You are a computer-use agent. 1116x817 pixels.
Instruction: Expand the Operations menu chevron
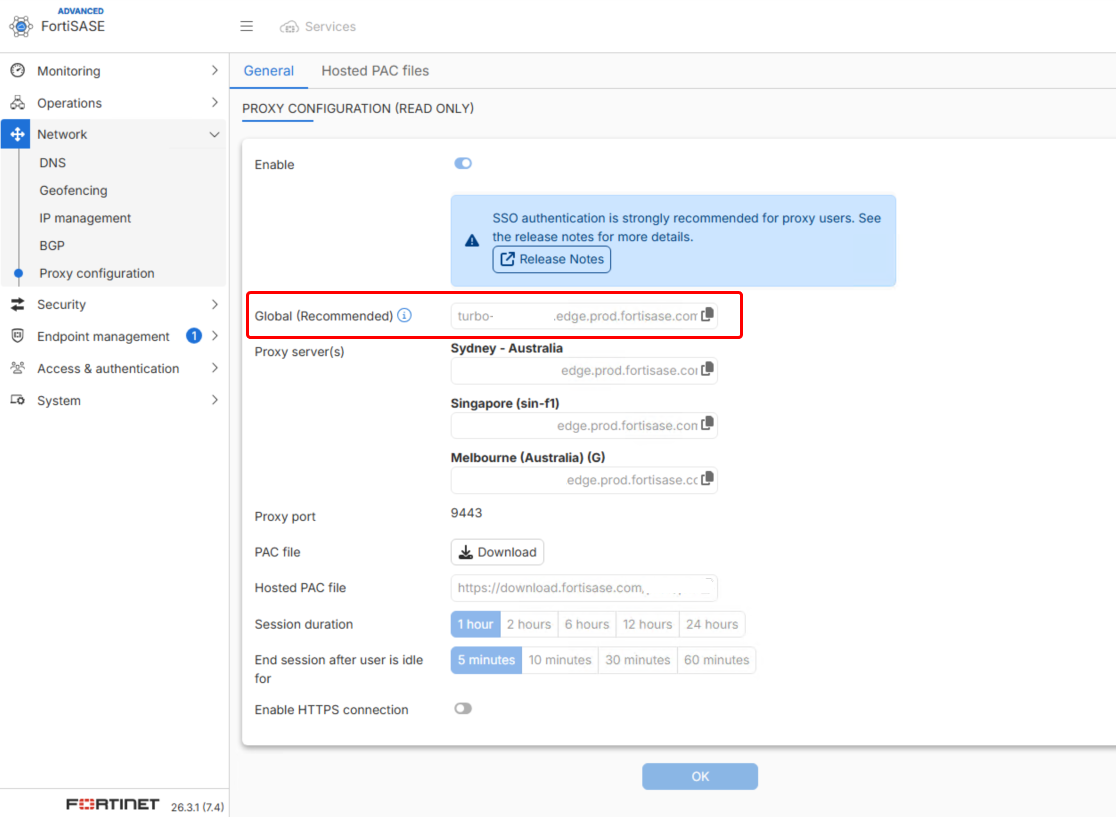pyautogui.click(x=215, y=102)
